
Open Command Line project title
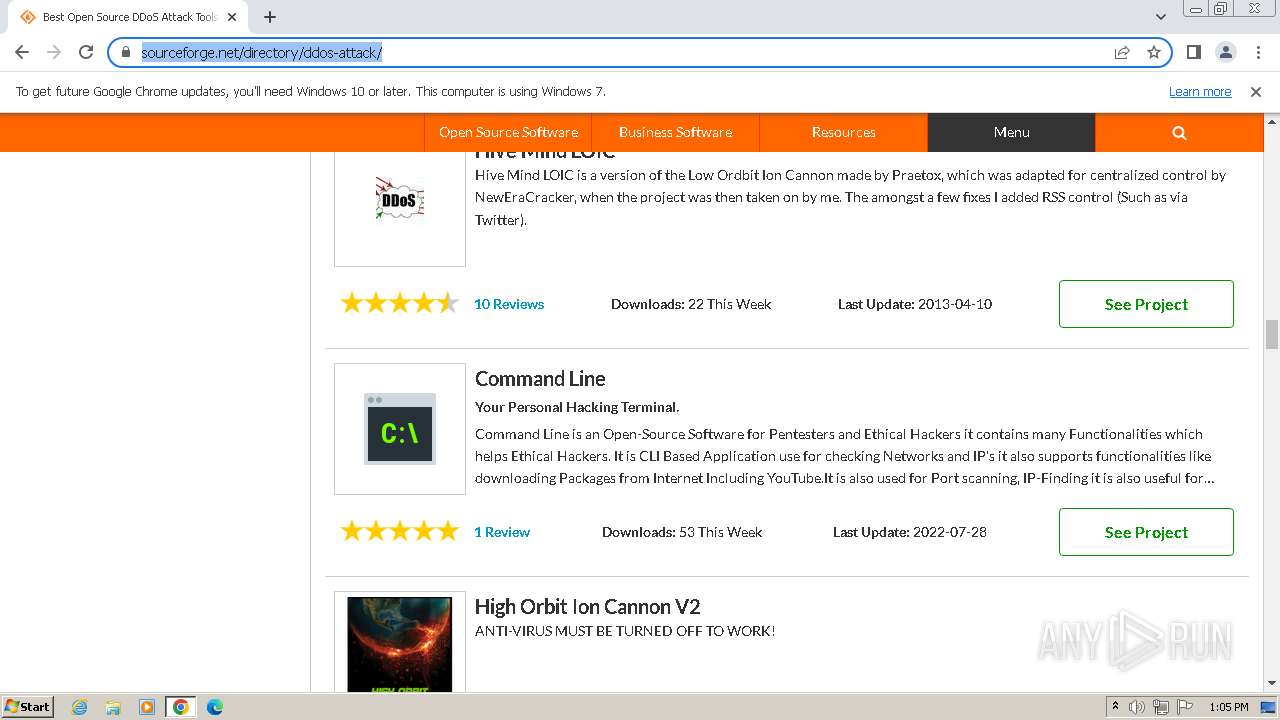point(540,379)
